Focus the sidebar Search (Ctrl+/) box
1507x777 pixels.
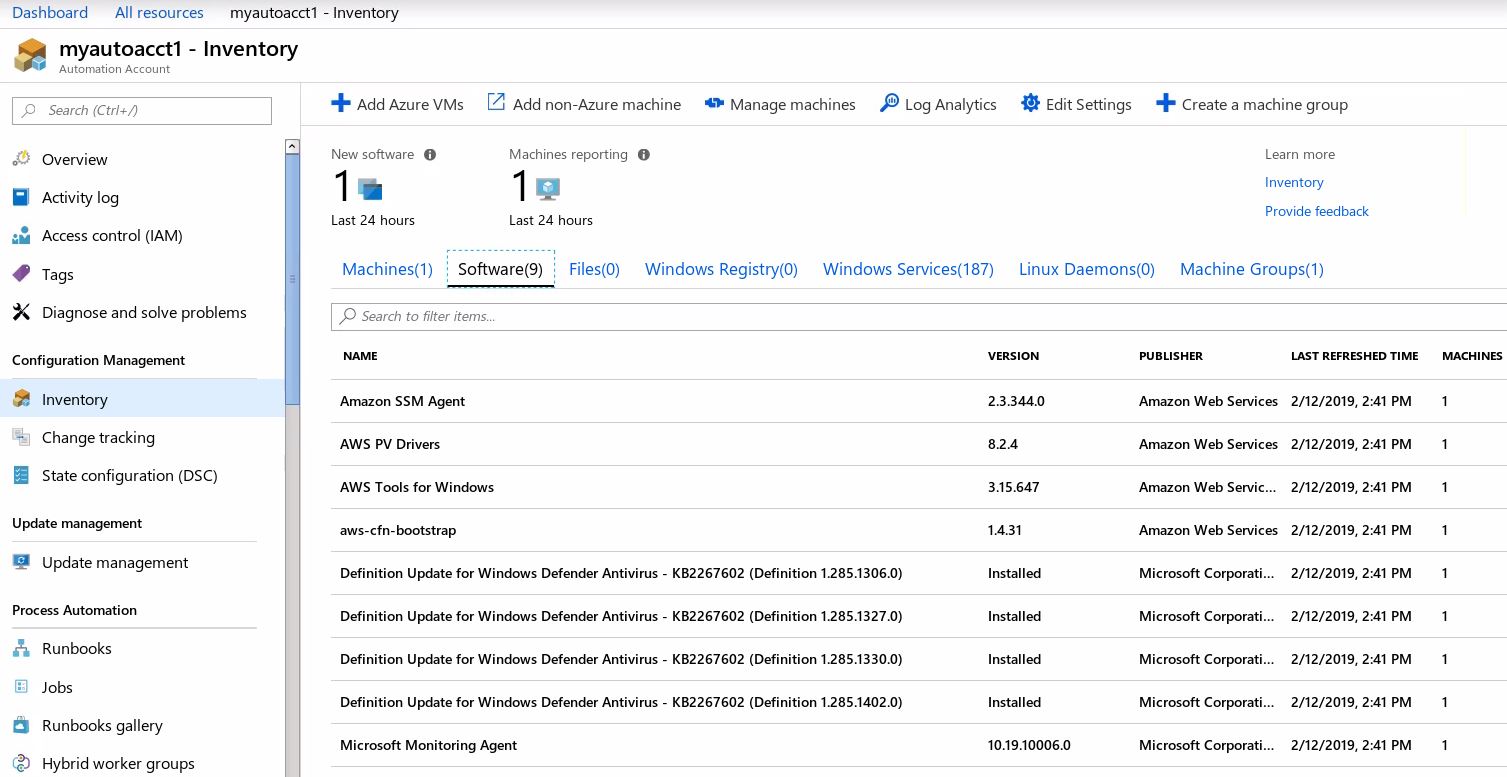pyautogui.click(x=142, y=111)
